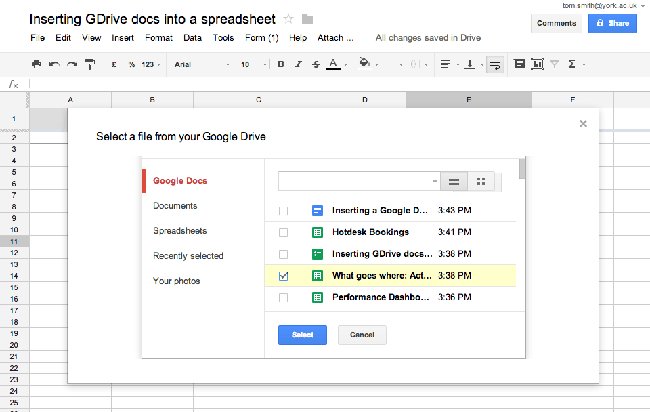Format as currency with the £ button
650x412 pixels.
click(x=114, y=64)
